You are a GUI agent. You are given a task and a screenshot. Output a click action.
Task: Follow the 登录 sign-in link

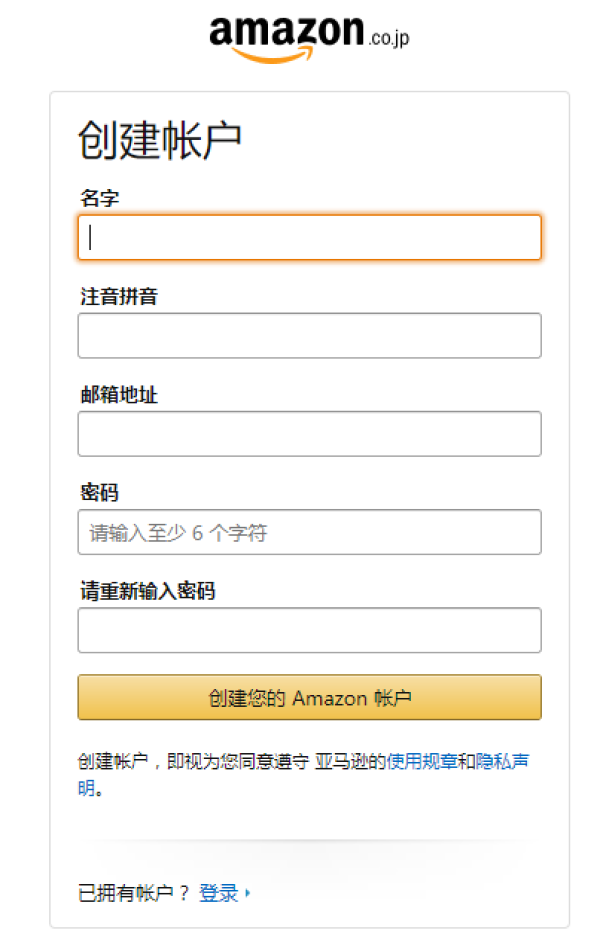(218, 893)
